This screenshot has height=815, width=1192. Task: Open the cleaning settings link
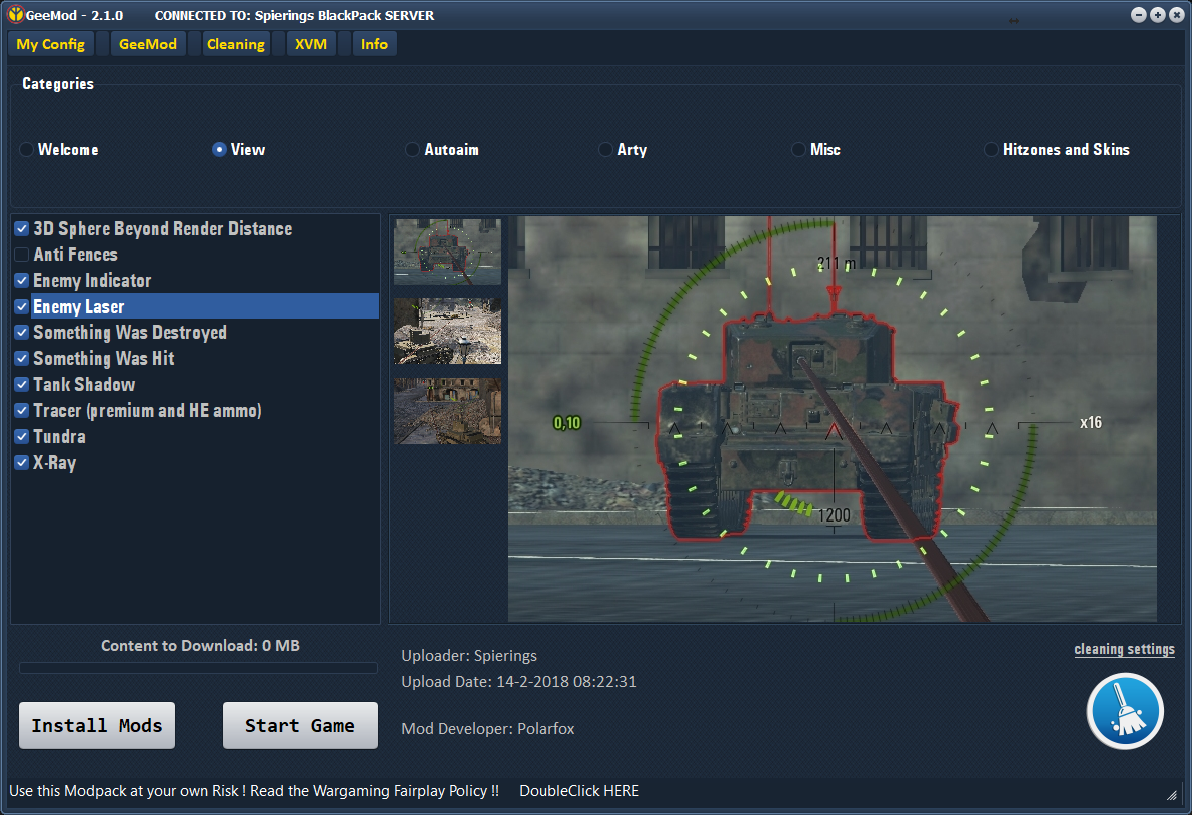(x=1124, y=649)
